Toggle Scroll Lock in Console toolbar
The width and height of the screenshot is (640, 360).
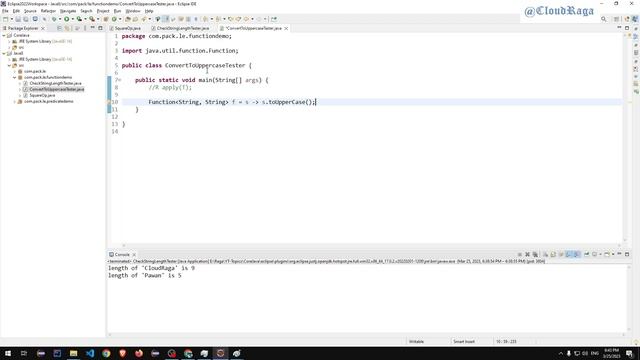point(553,254)
